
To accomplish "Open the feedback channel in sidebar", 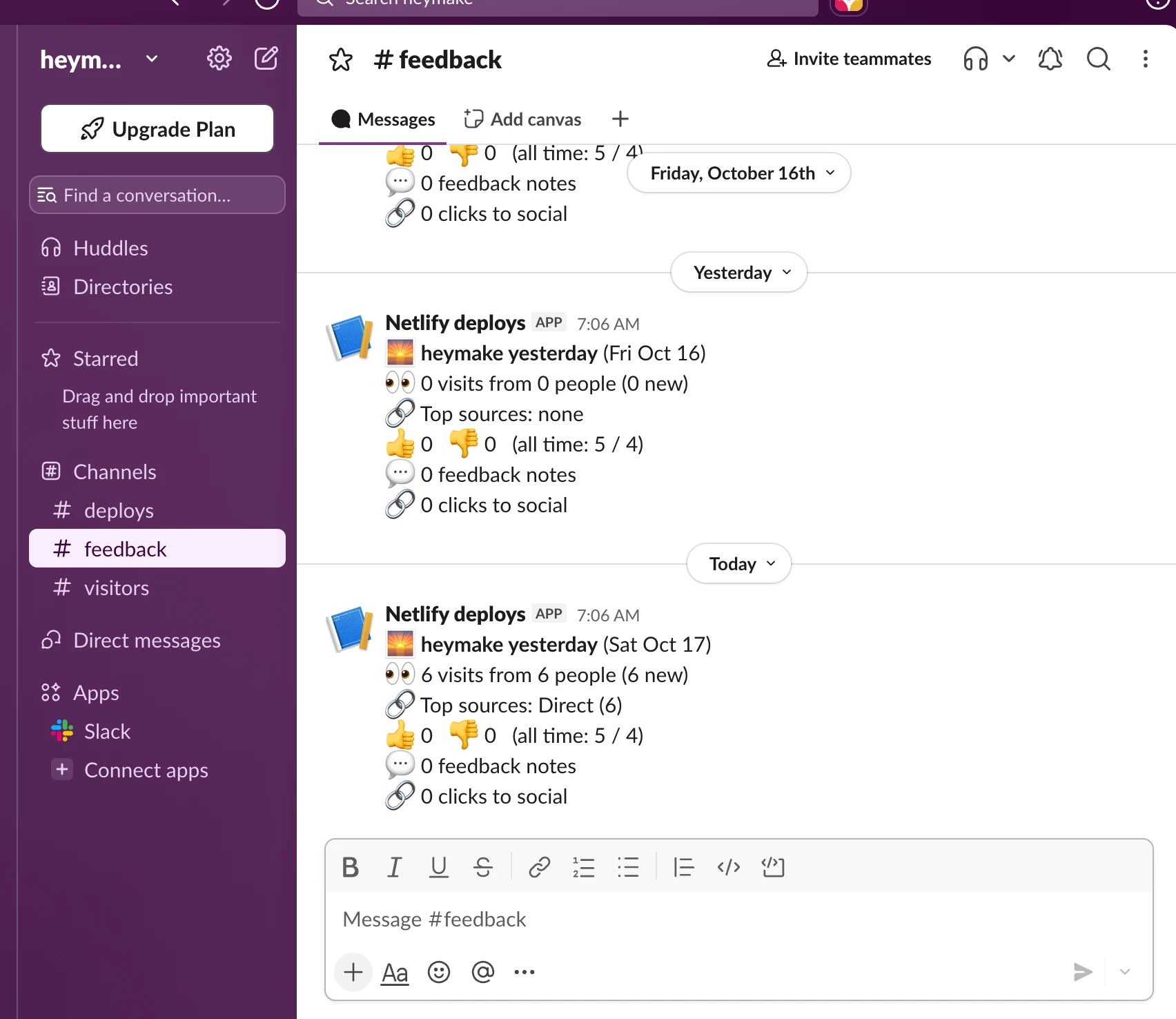I will coord(157,549).
